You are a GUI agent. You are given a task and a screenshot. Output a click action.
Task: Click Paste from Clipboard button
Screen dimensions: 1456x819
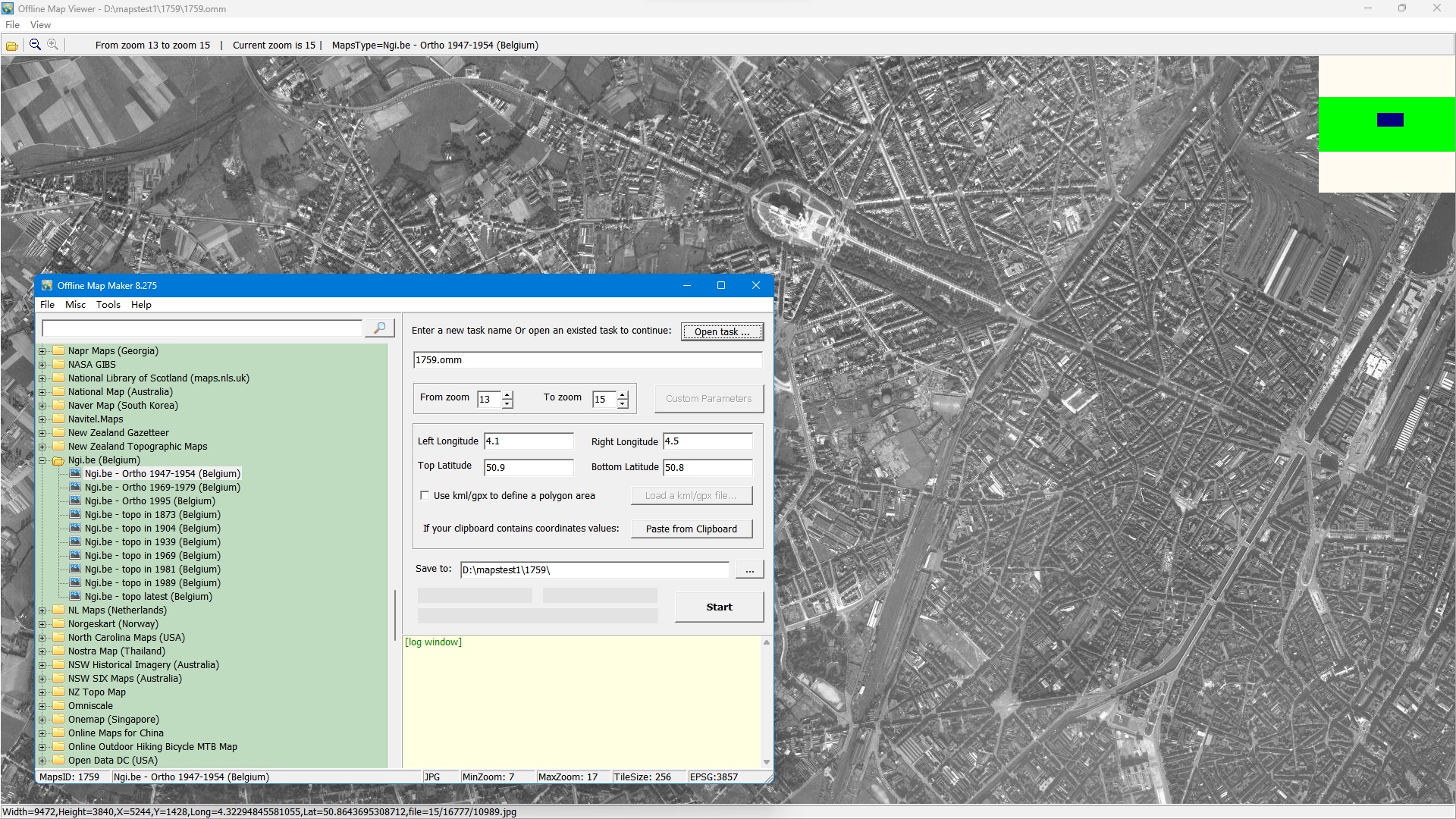coord(692,529)
